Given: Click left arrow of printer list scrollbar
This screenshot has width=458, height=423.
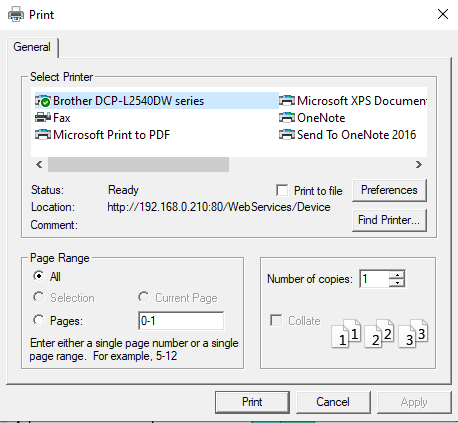Looking at the screenshot, I should (39, 164).
